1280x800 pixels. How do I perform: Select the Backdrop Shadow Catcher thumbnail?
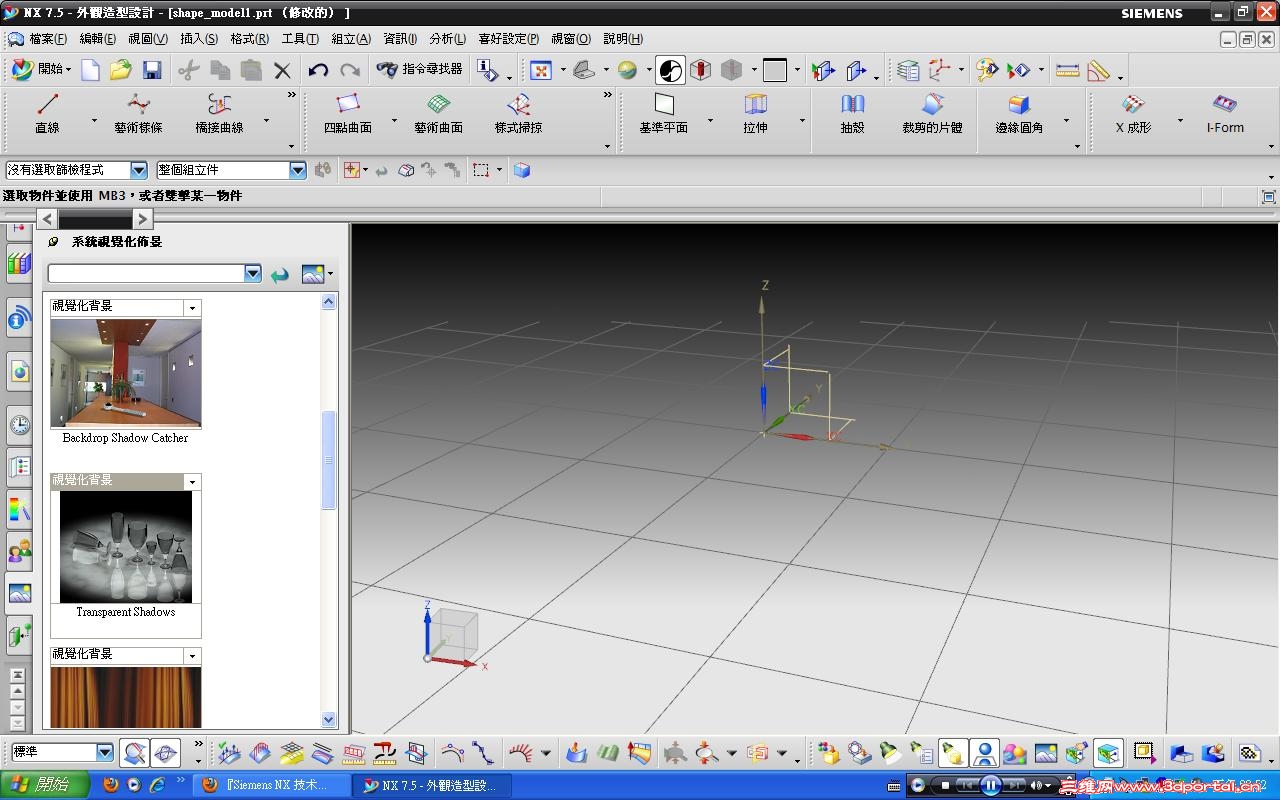(x=126, y=373)
